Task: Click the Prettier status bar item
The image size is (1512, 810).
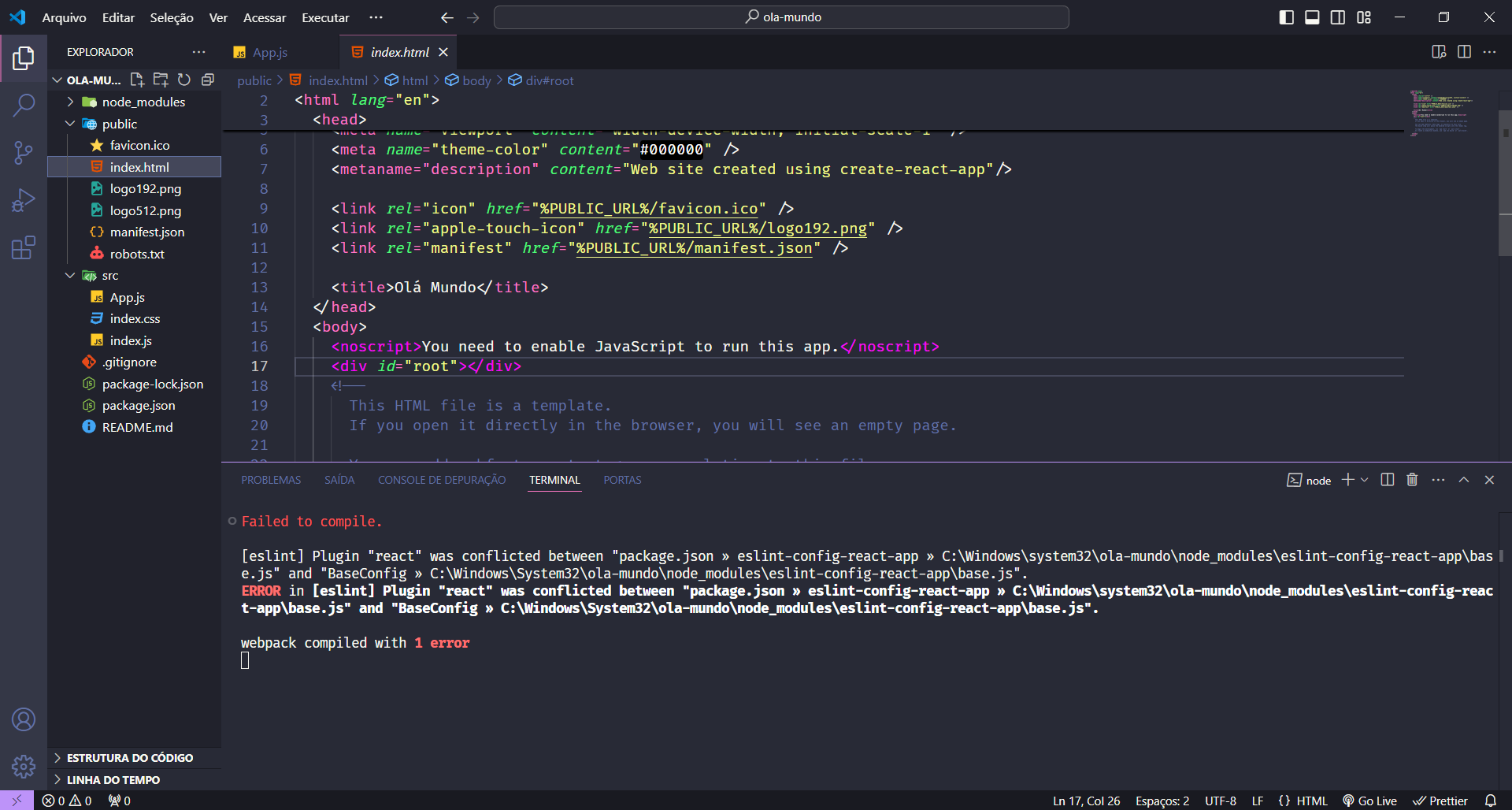Action: (x=1440, y=801)
